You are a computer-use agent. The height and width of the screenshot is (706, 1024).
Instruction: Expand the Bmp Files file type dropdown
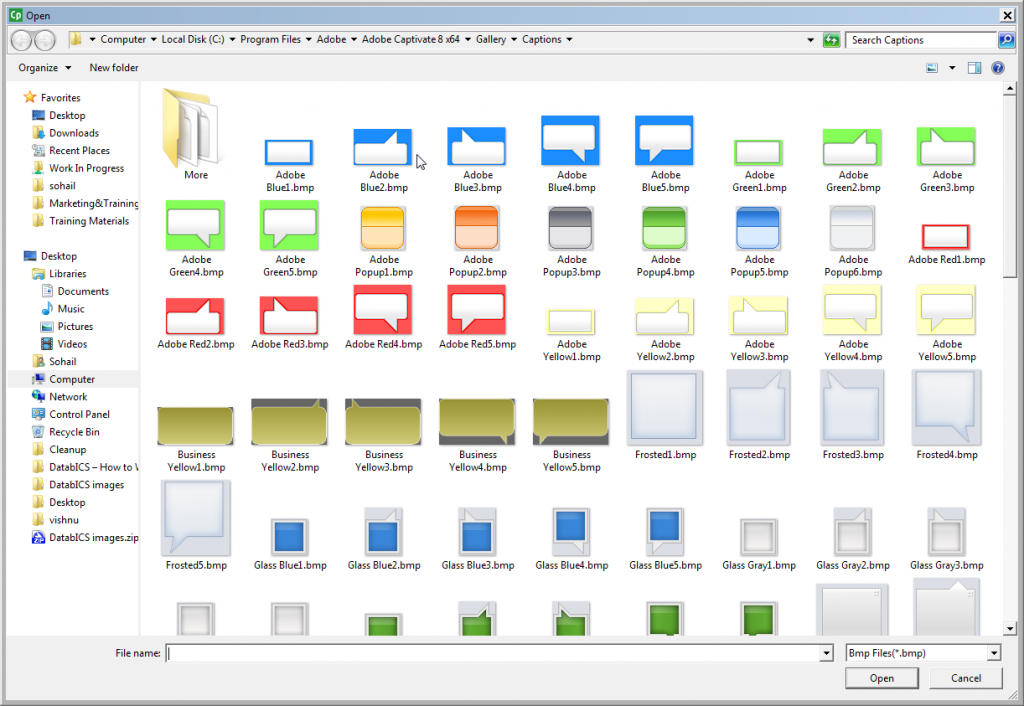[993, 653]
